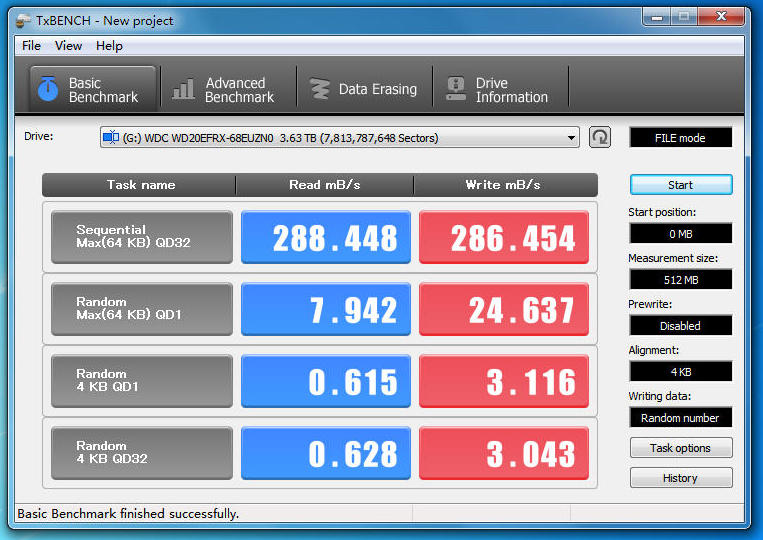Click the Basic Benchmark stopwatch icon

pos(48,89)
